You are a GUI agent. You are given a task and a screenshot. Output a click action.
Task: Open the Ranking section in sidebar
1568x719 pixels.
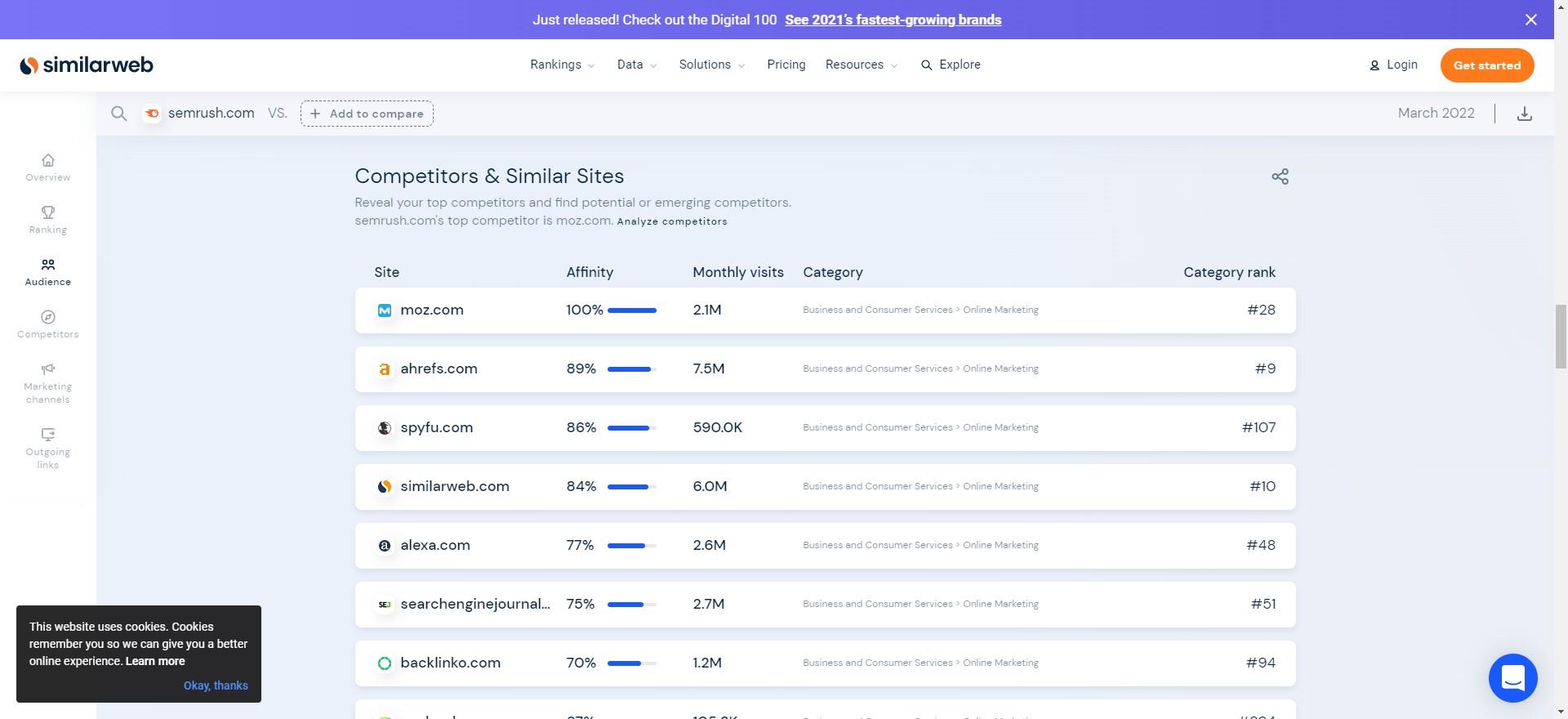(x=48, y=220)
